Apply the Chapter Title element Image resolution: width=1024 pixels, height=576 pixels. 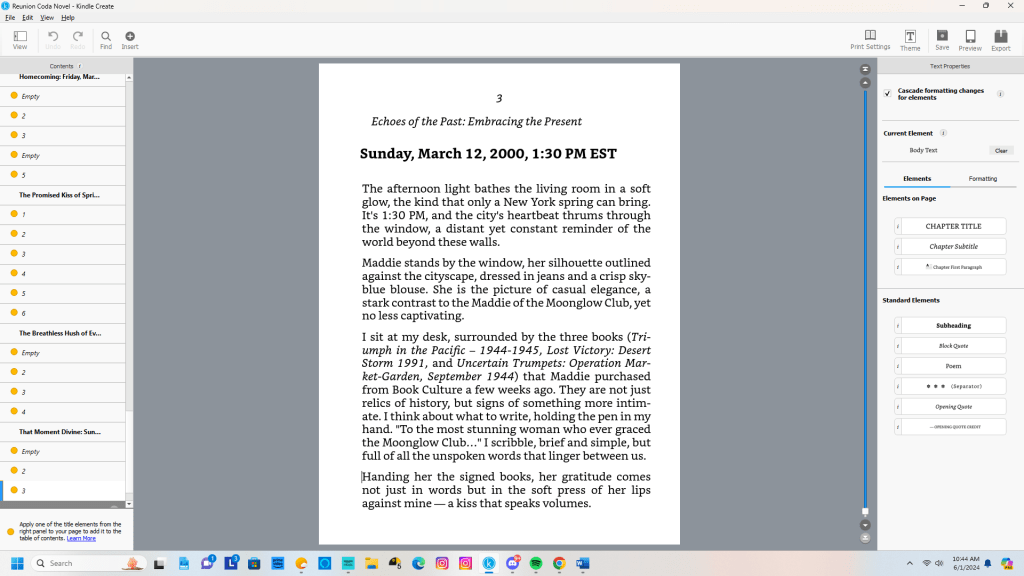point(953,227)
